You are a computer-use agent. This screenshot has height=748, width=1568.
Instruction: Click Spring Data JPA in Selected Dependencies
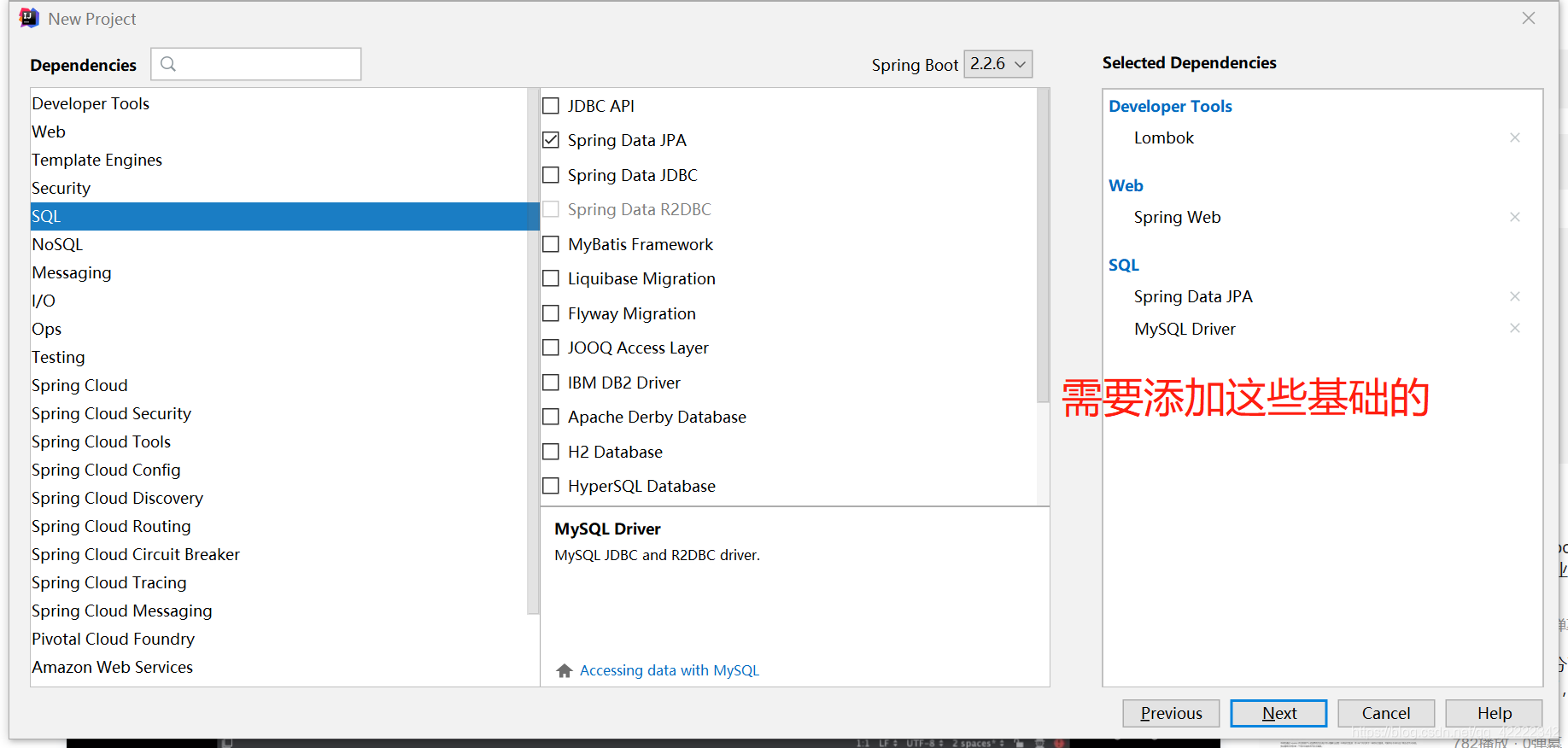point(1193,296)
